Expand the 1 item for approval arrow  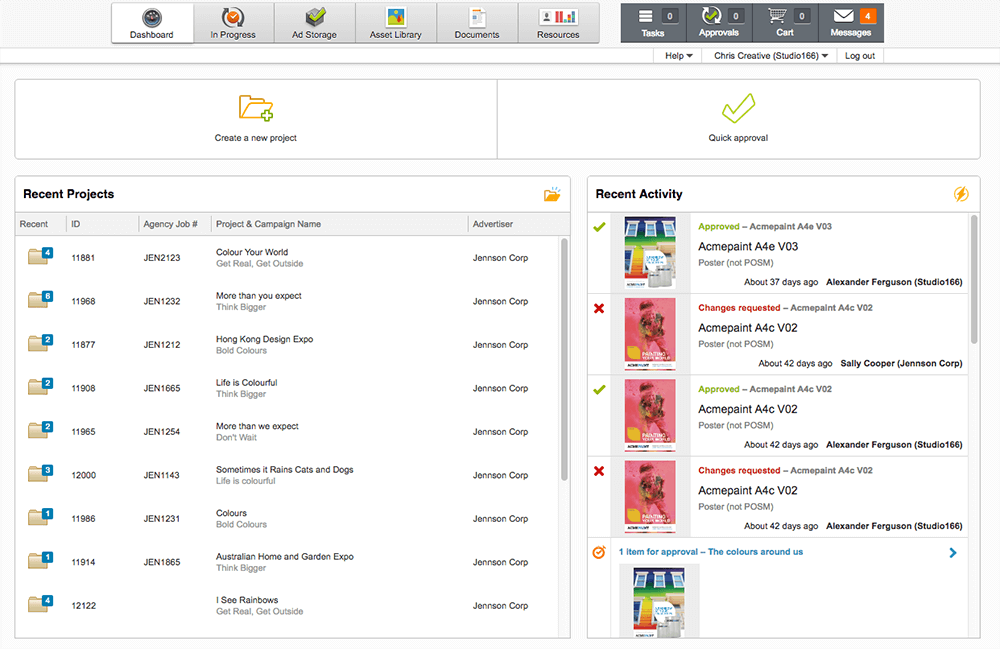coord(953,552)
